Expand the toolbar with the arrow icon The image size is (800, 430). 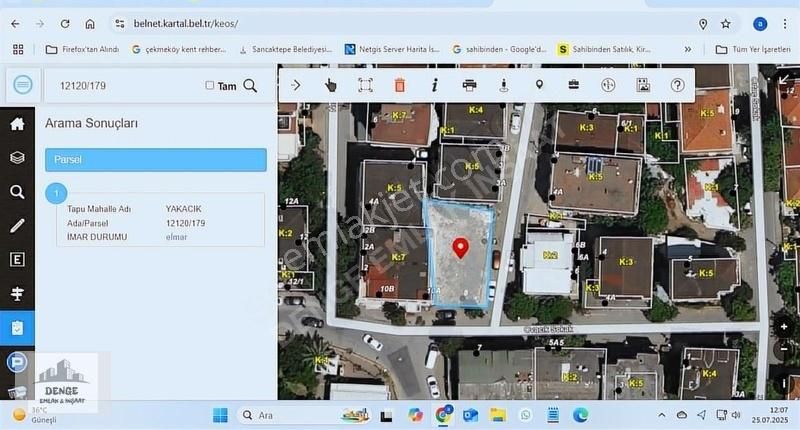coord(296,85)
